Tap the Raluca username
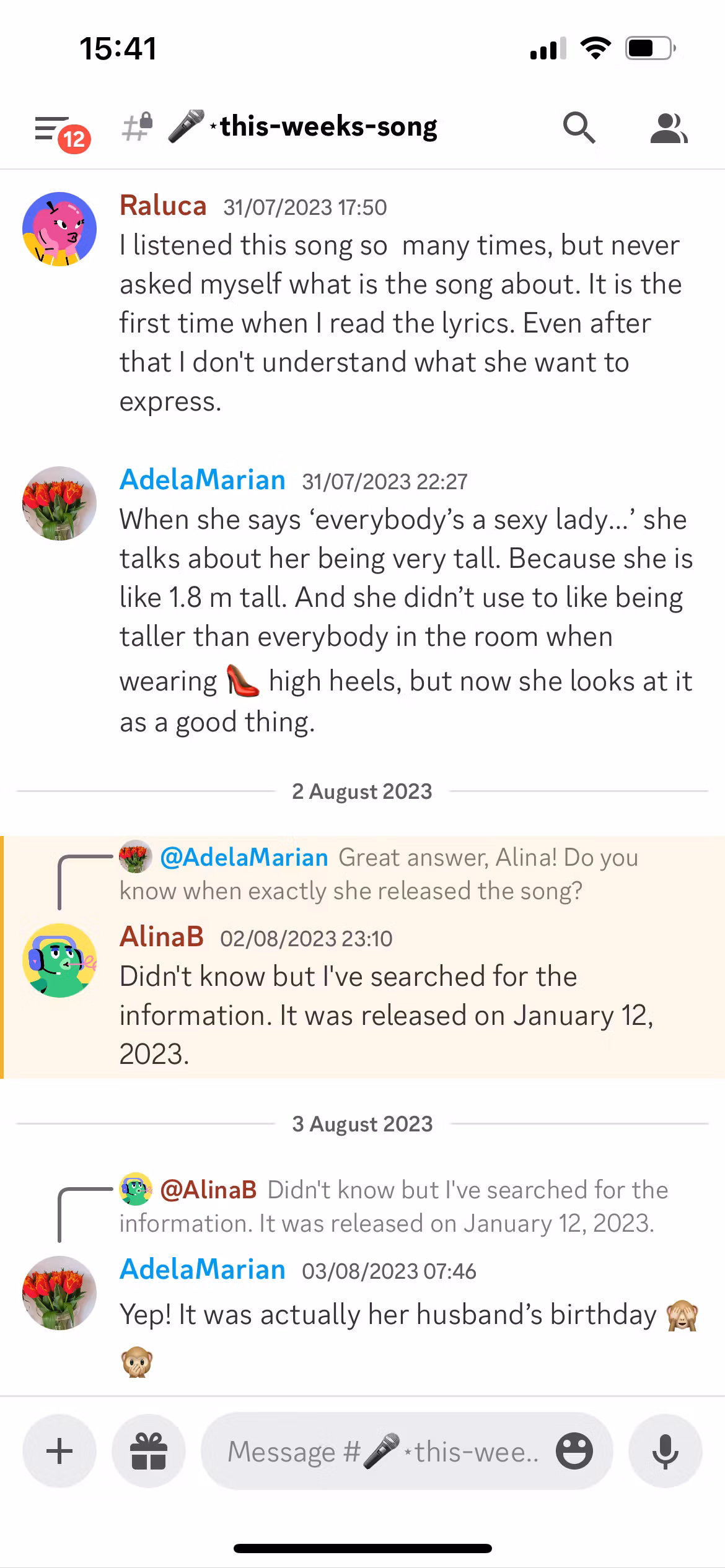Image resolution: width=725 pixels, height=1568 pixels. (163, 206)
